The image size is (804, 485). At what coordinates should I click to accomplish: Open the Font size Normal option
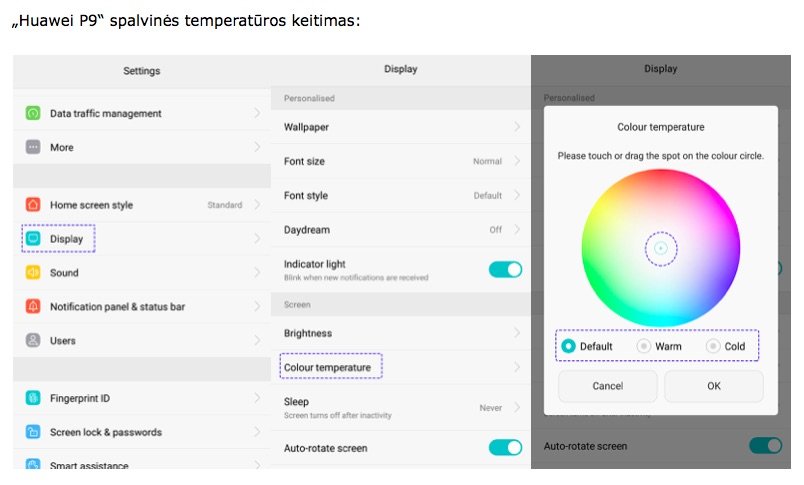488,161
